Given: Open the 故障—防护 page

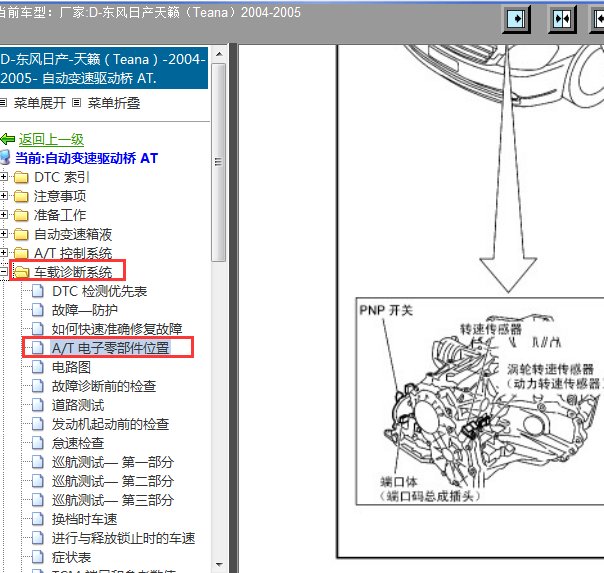Looking at the screenshot, I should [85, 310].
